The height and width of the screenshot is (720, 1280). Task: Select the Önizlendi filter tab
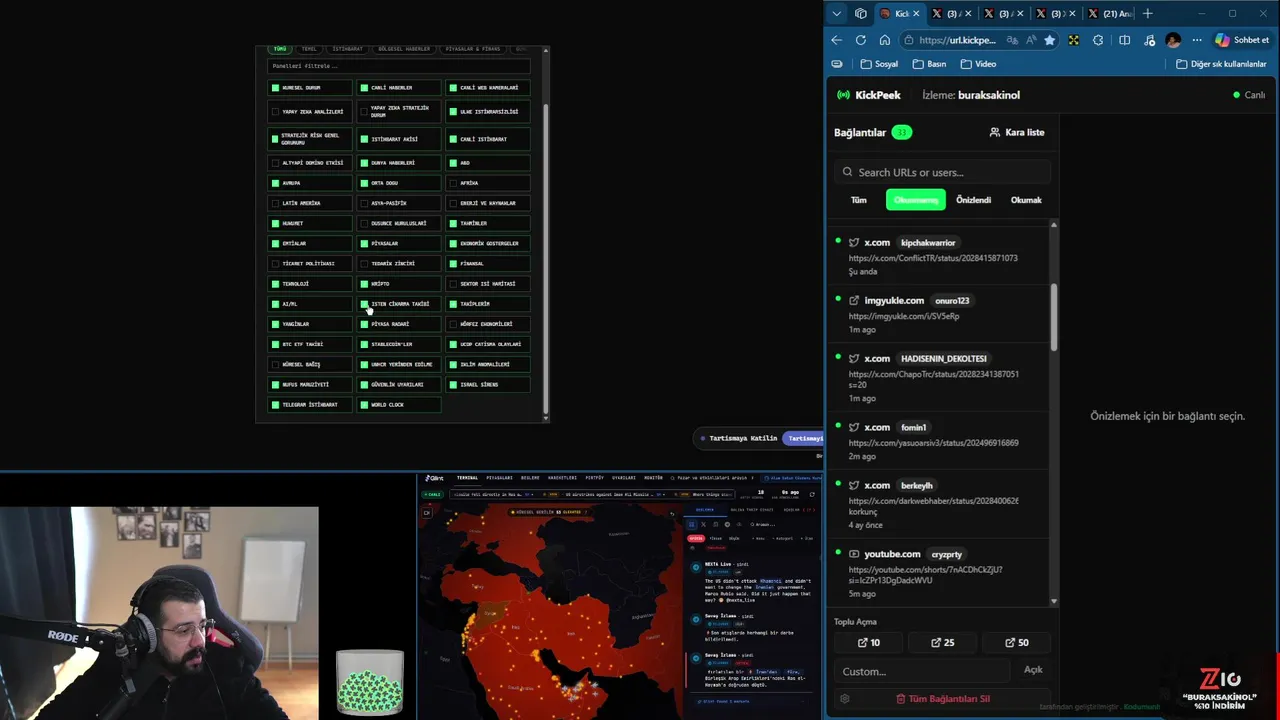coord(973,200)
